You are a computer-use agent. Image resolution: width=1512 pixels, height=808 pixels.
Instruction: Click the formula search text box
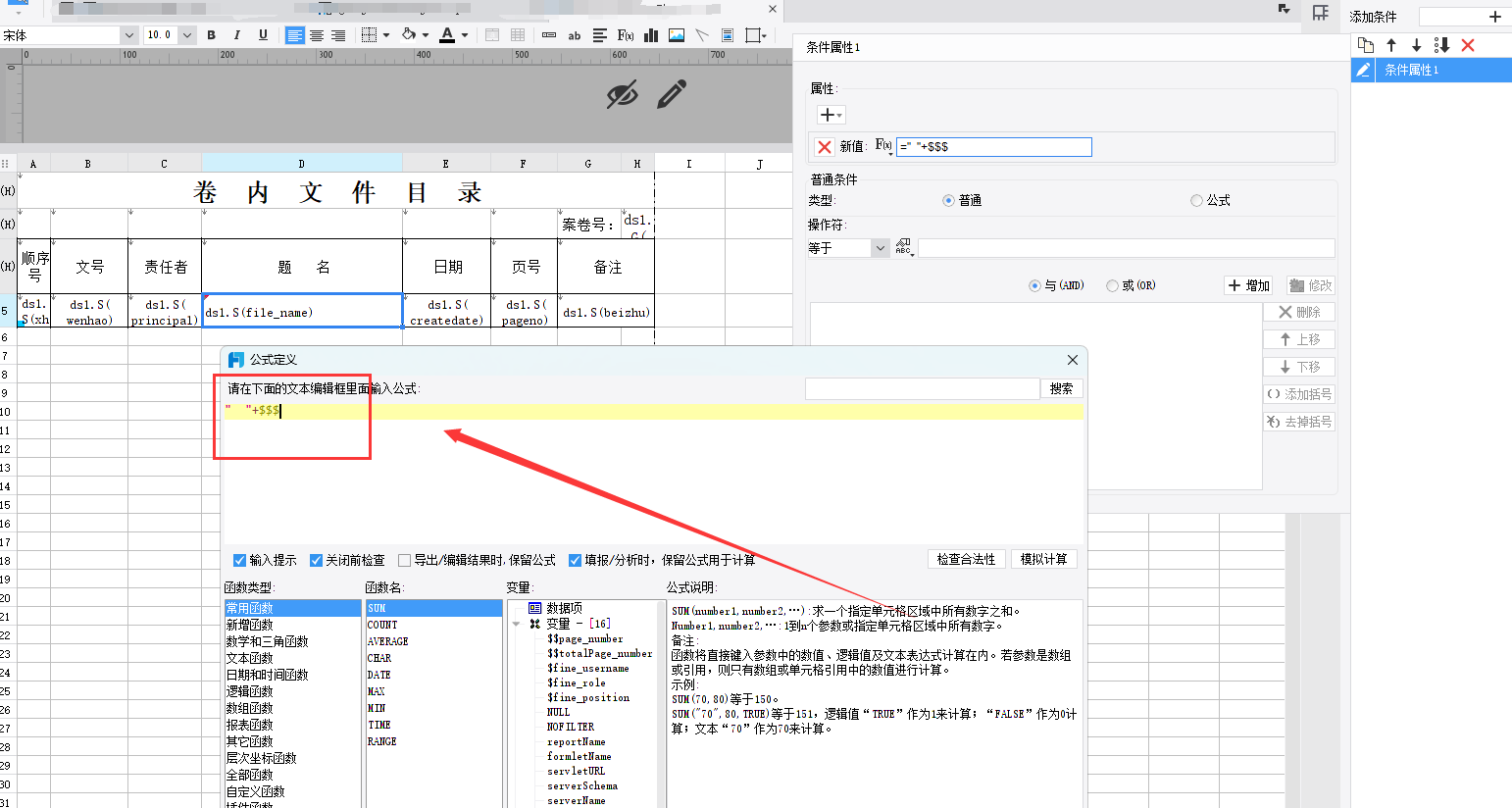[923, 389]
